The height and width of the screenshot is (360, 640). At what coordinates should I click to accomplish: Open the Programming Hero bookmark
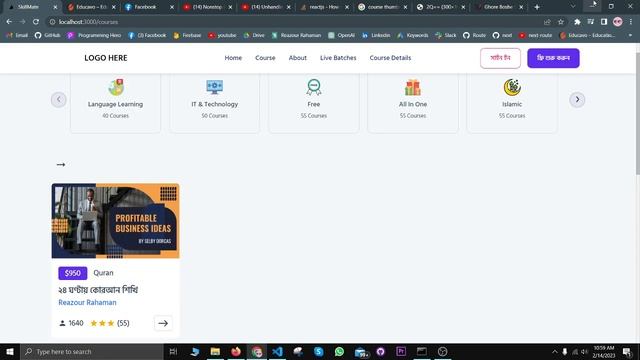coord(94,36)
